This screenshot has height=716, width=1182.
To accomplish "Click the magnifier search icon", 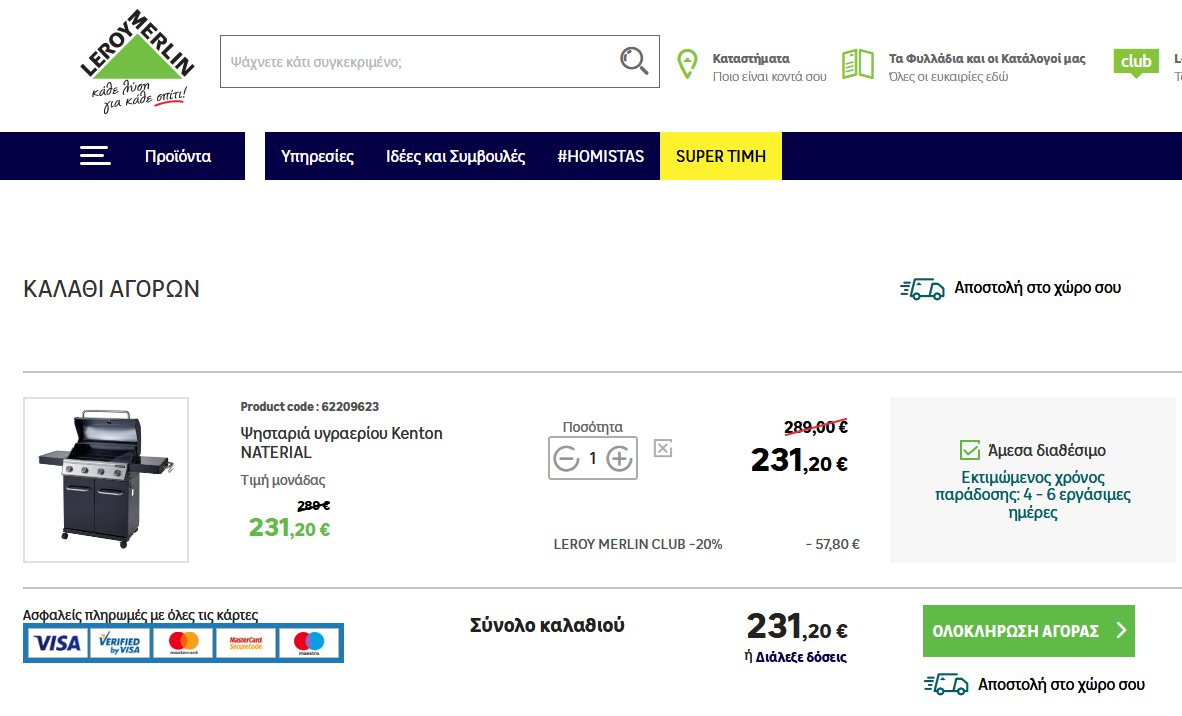I will point(634,61).
